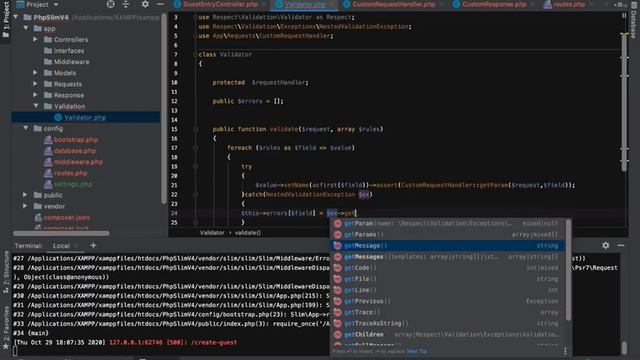
Task: Open the CustomRequestHandler.php tab
Action: point(394,4)
